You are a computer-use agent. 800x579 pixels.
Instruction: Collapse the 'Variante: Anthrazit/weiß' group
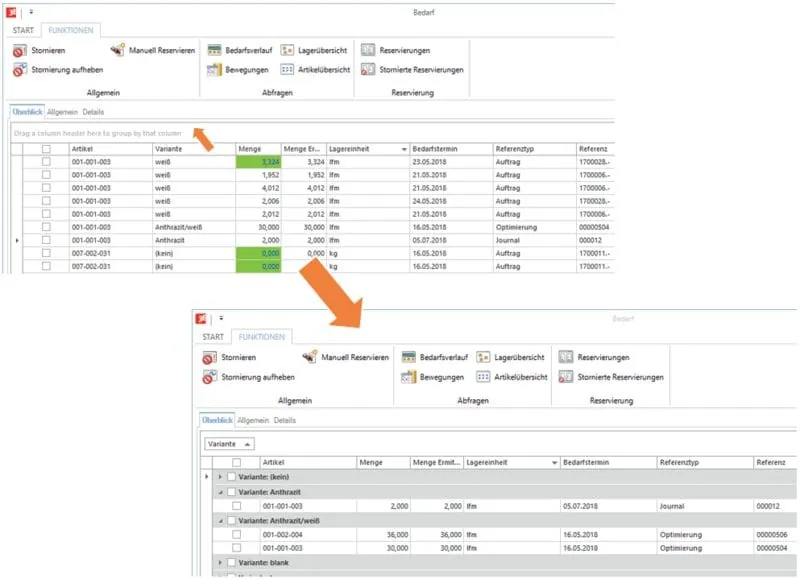(x=219, y=520)
